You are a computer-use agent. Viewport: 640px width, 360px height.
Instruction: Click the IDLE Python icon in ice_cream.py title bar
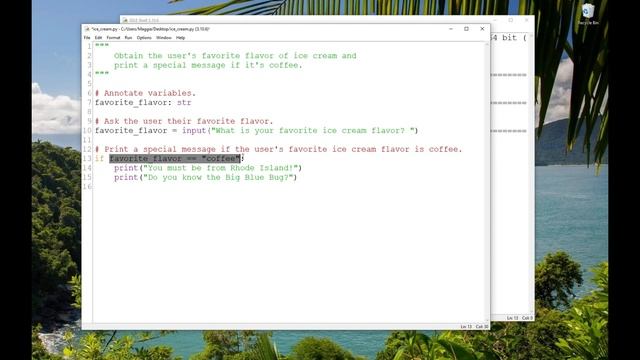(x=87, y=29)
